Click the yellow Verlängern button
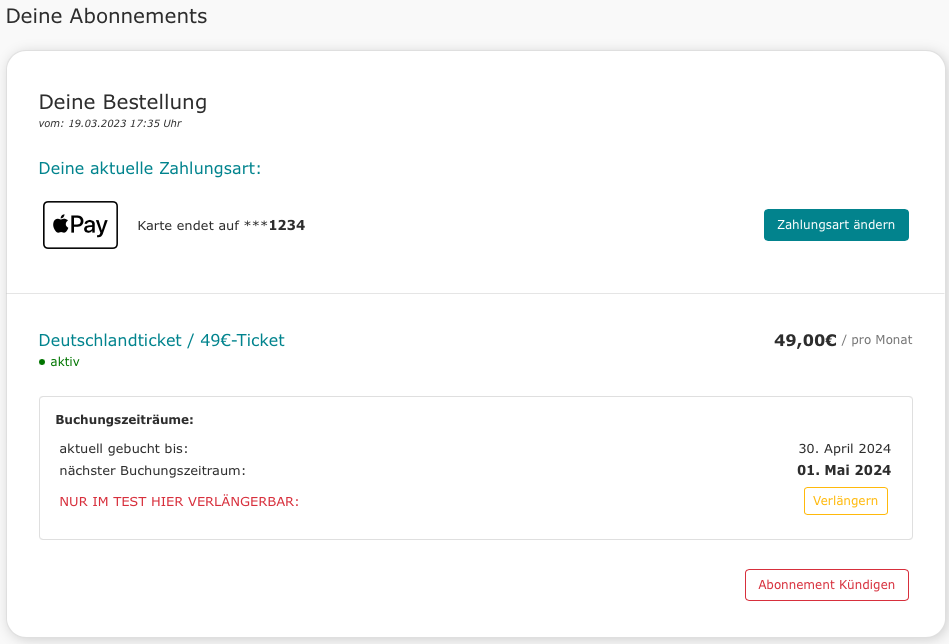Image resolution: width=949 pixels, height=644 pixels. click(846, 501)
